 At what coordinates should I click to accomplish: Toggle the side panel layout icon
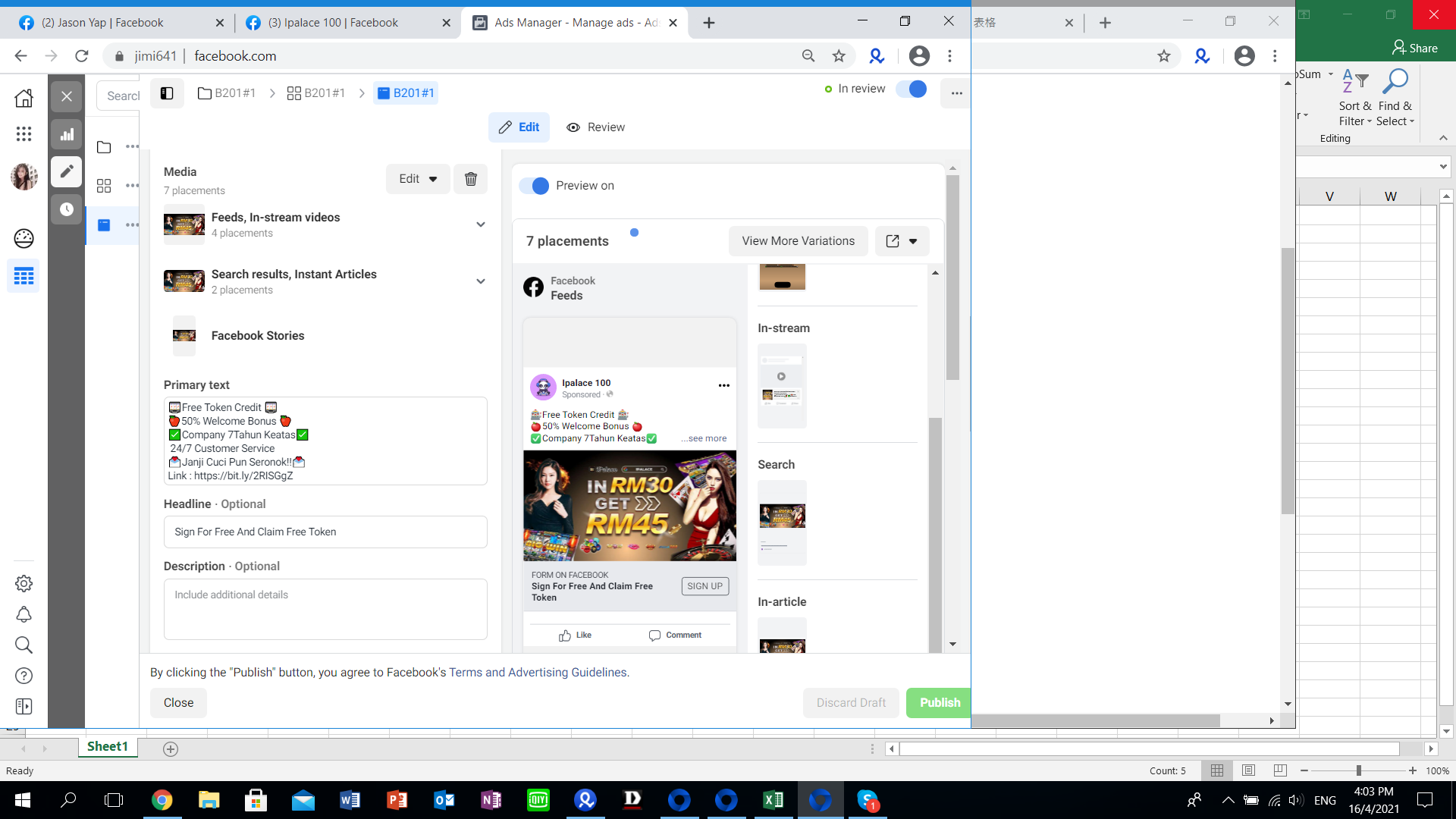pyautogui.click(x=167, y=93)
